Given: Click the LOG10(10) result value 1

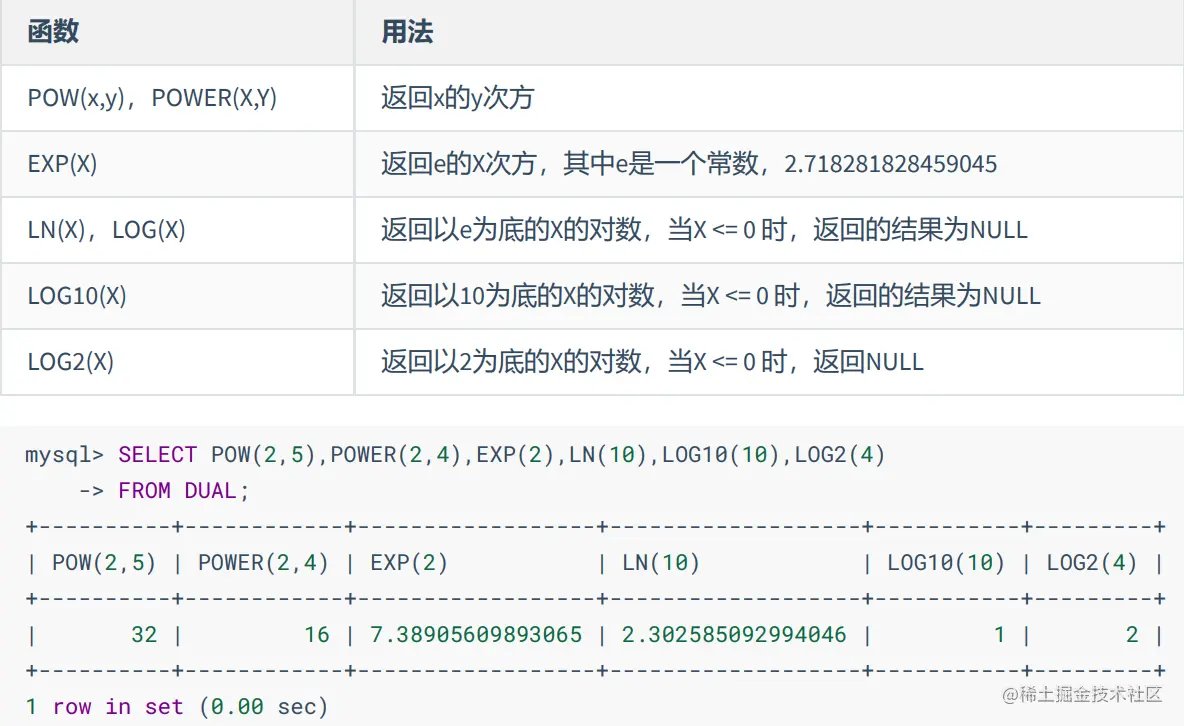Looking at the screenshot, I should (x=999, y=635).
